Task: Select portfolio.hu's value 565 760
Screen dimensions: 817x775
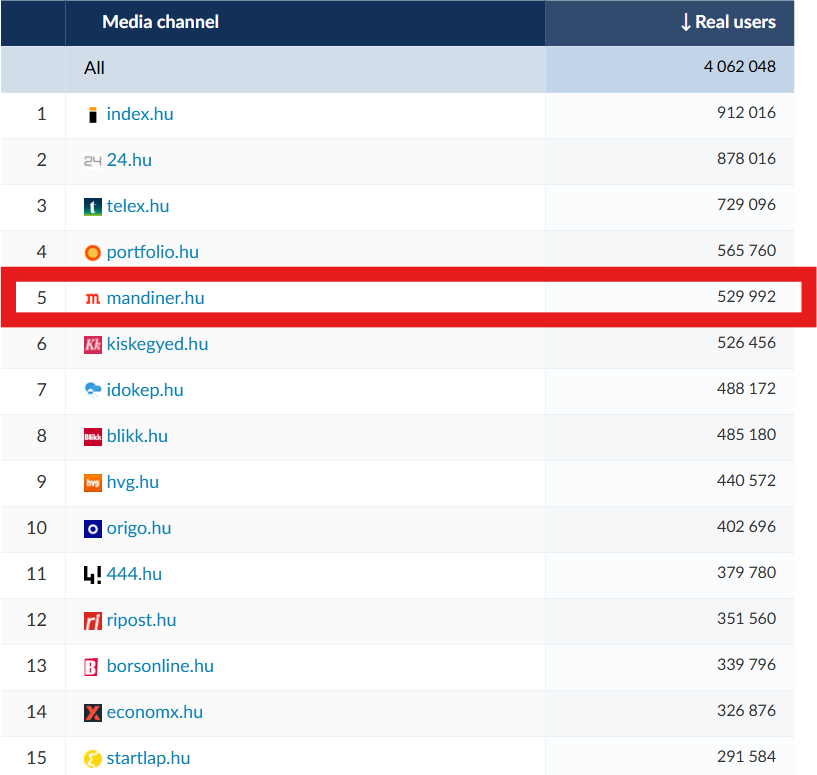Action: tap(746, 251)
